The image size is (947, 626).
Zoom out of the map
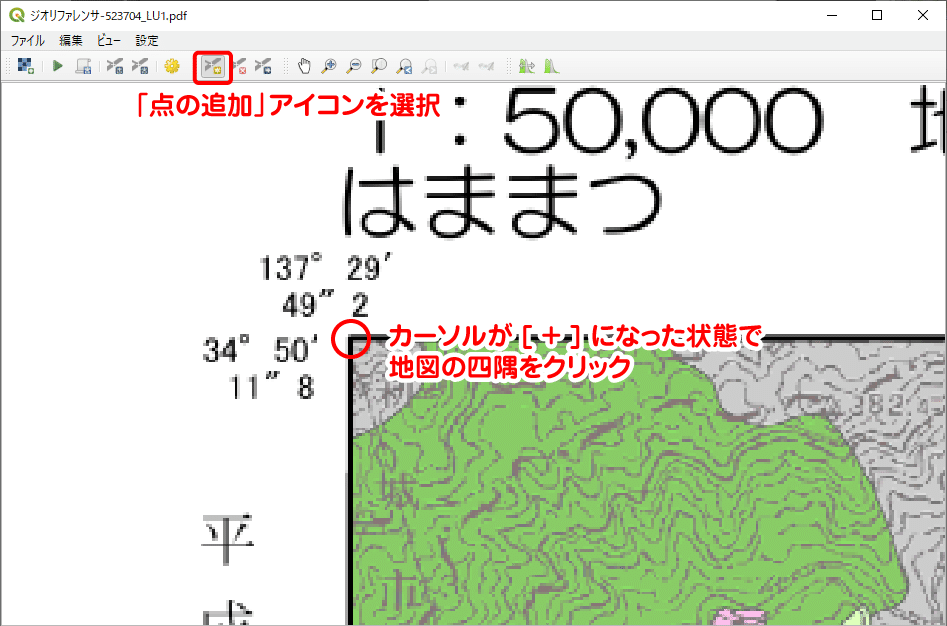pyautogui.click(x=352, y=66)
